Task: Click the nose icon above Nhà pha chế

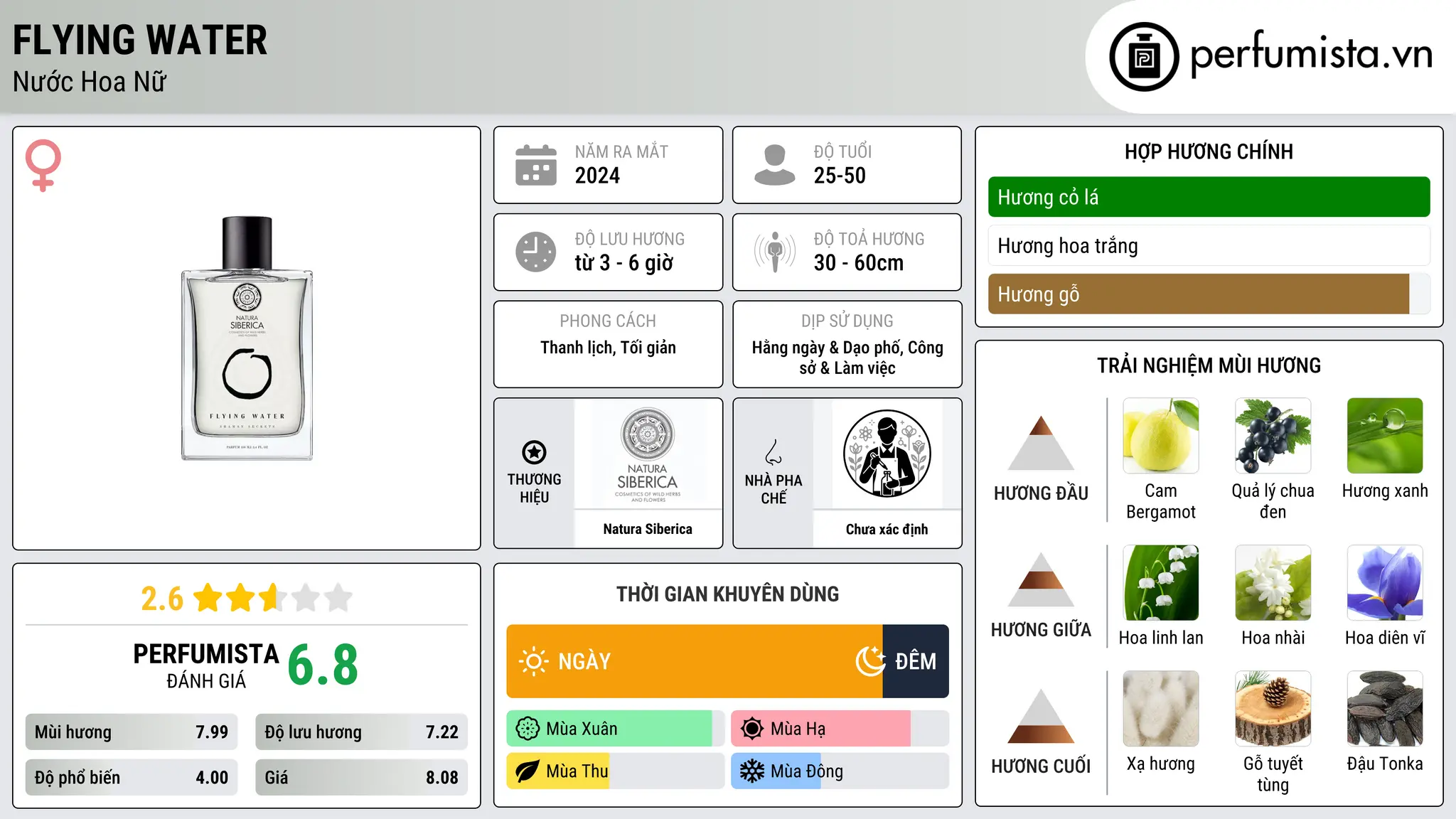Action: tap(773, 452)
